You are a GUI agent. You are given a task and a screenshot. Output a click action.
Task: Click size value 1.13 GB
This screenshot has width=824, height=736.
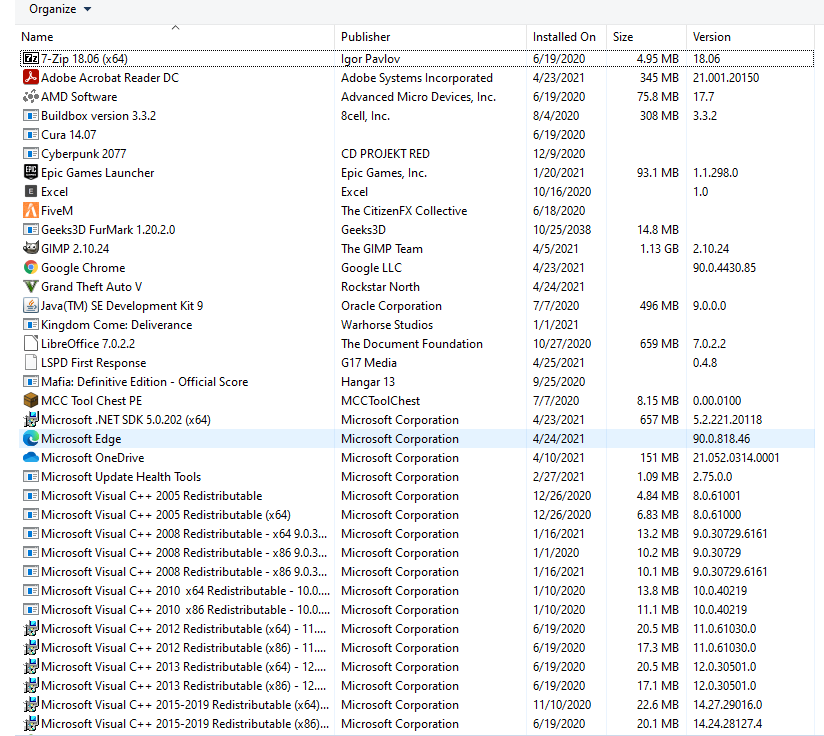click(x=659, y=248)
